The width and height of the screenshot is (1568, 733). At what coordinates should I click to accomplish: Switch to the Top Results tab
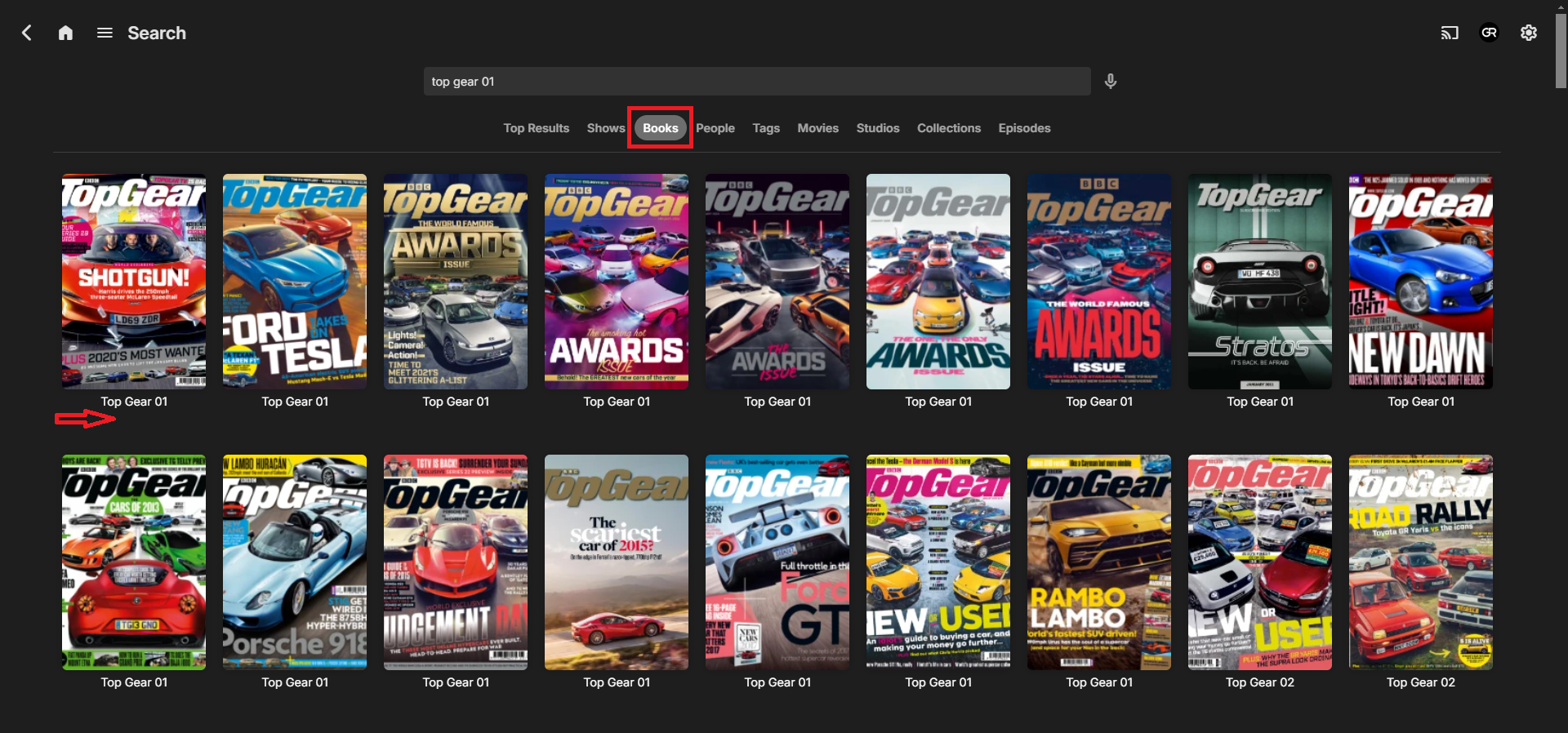click(536, 128)
